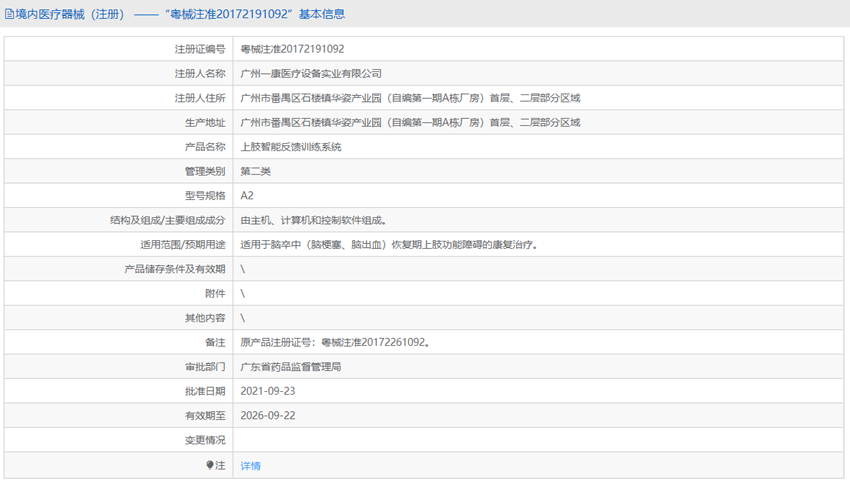Click the 注册证编号 label

(x=199, y=49)
